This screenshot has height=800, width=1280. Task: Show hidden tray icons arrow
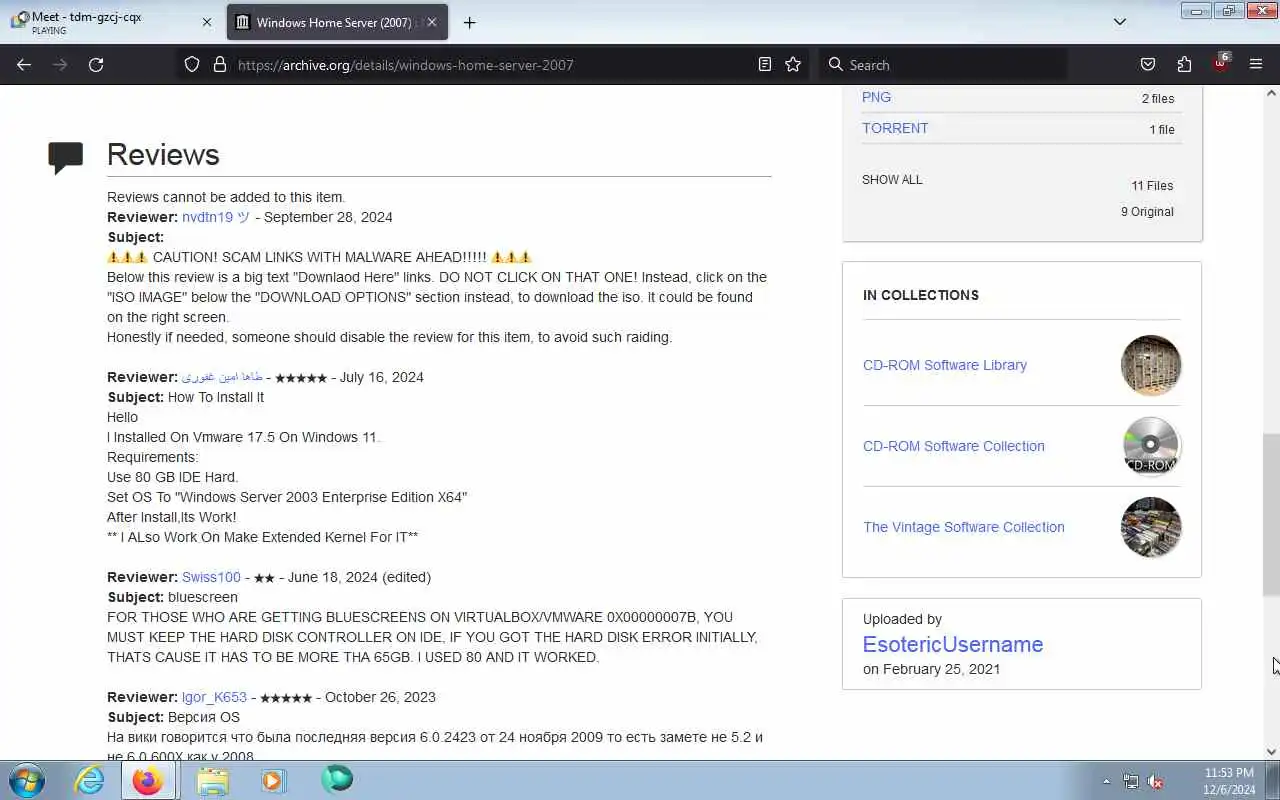pyautogui.click(x=1106, y=781)
